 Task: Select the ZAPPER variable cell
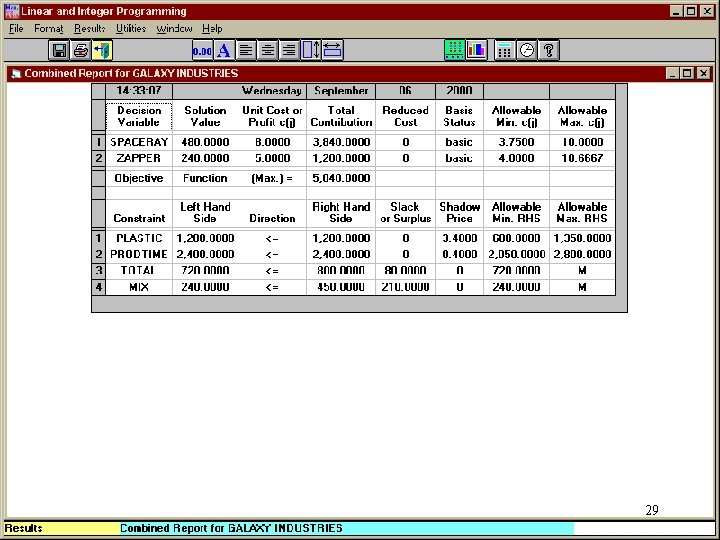pyautogui.click(x=139, y=158)
